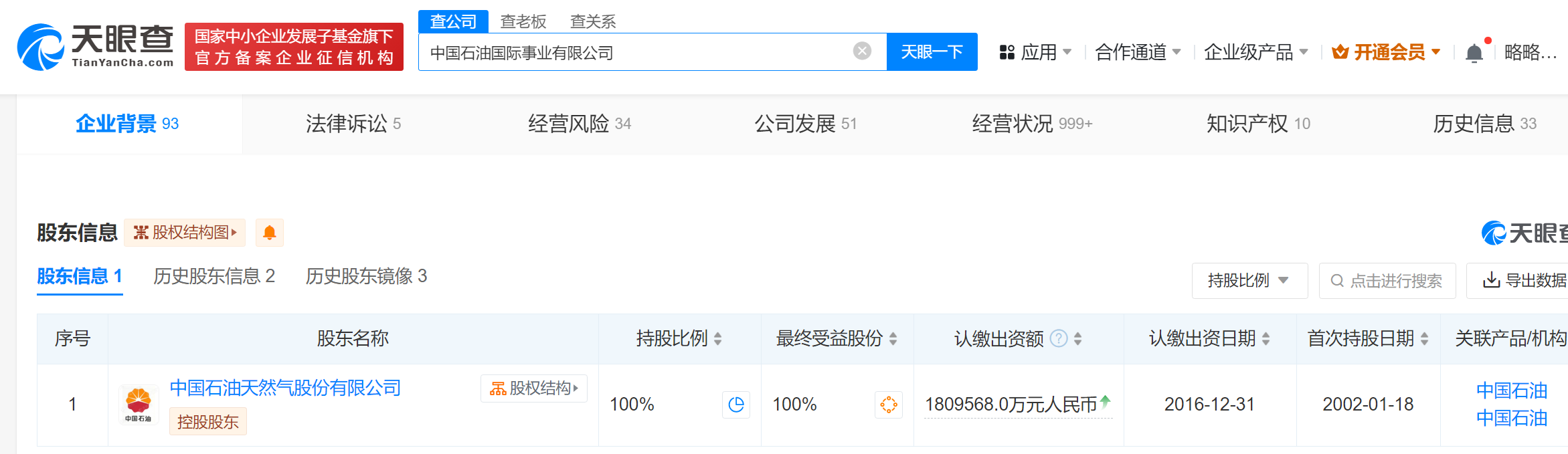The image size is (1568, 454).
Task: Click the orange shareholder alert bell icon
Action: pos(270,233)
